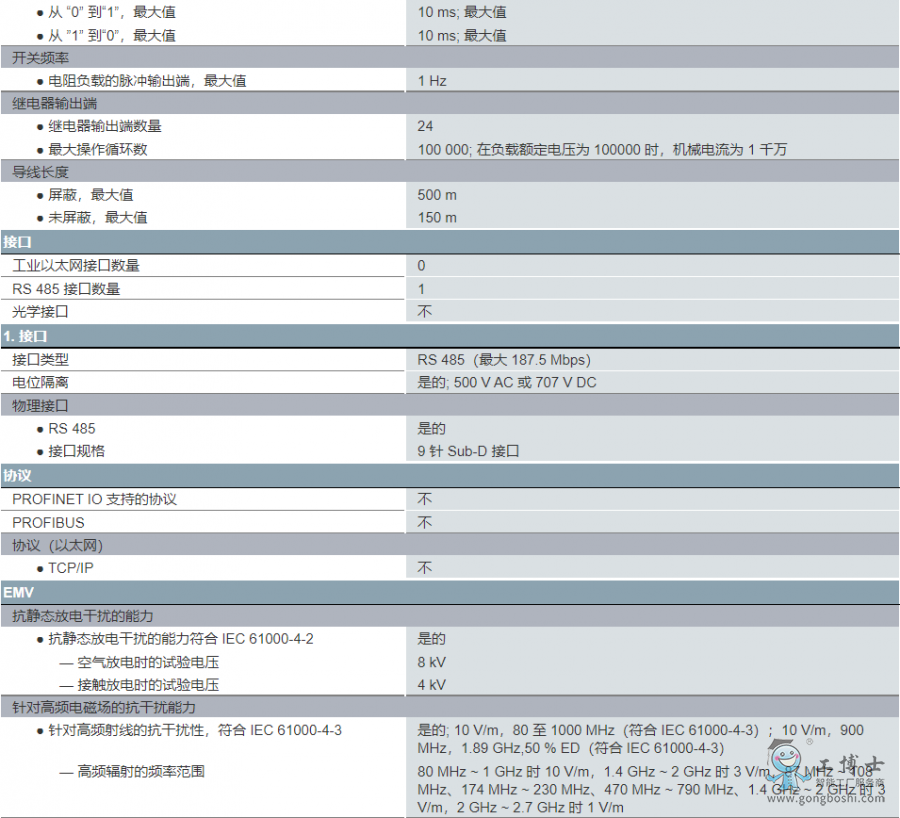Select the PROFIBUS row label

tap(48, 522)
